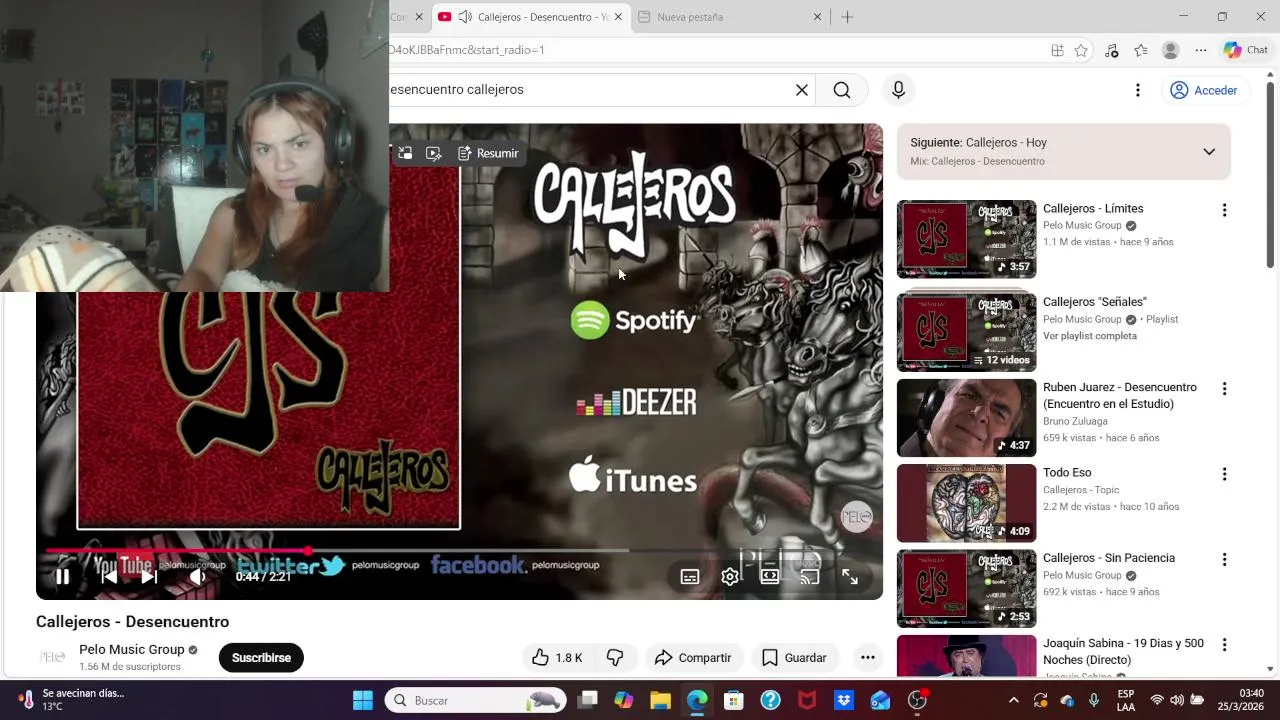Viewport: 1280px width, 720px height.
Task: Close the Nueva pestaña tab
Action: [x=817, y=17]
